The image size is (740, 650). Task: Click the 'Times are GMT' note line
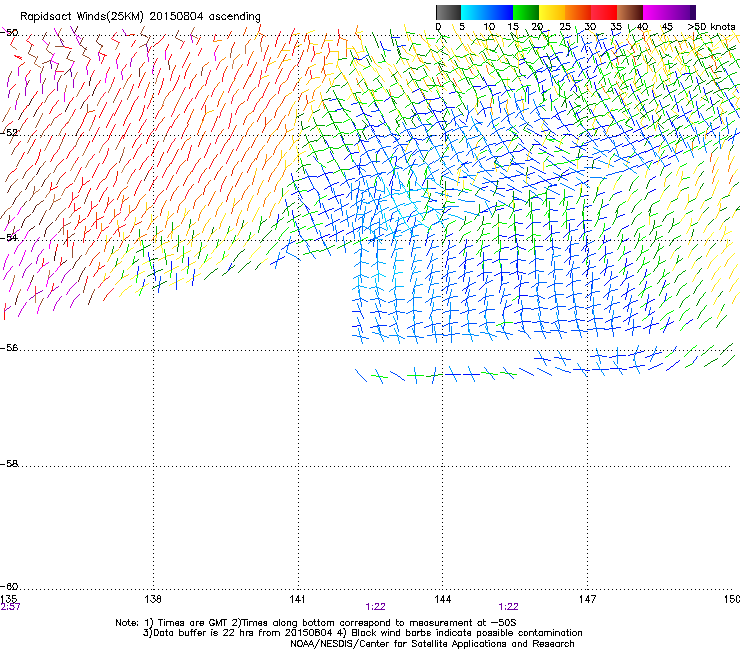[316, 623]
